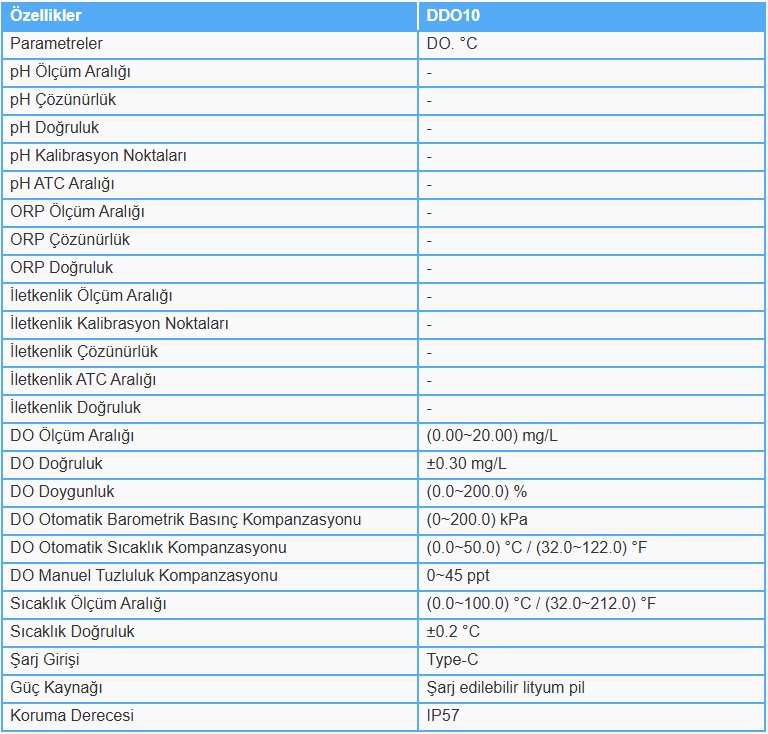Screen dimensions: 768x734
Task: Click the 'DO Doğruluk' label
Action: click(56, 464)
